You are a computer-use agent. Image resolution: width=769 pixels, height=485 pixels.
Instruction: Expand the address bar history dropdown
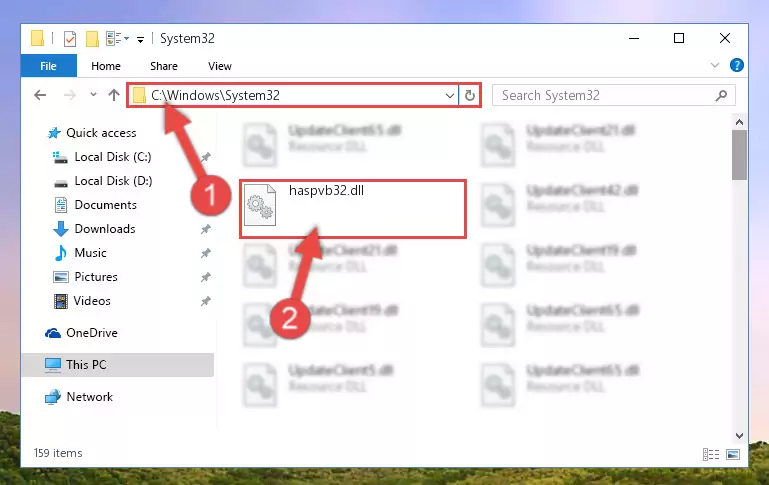[449, 95]
